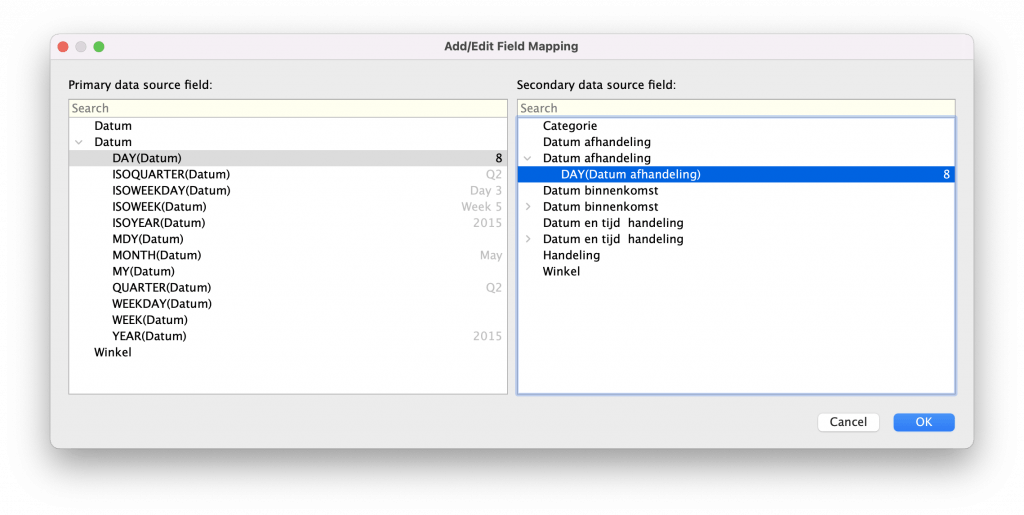Close the Add/Edit Field Mapping window

pyautogui.click(x=63, y=46)
